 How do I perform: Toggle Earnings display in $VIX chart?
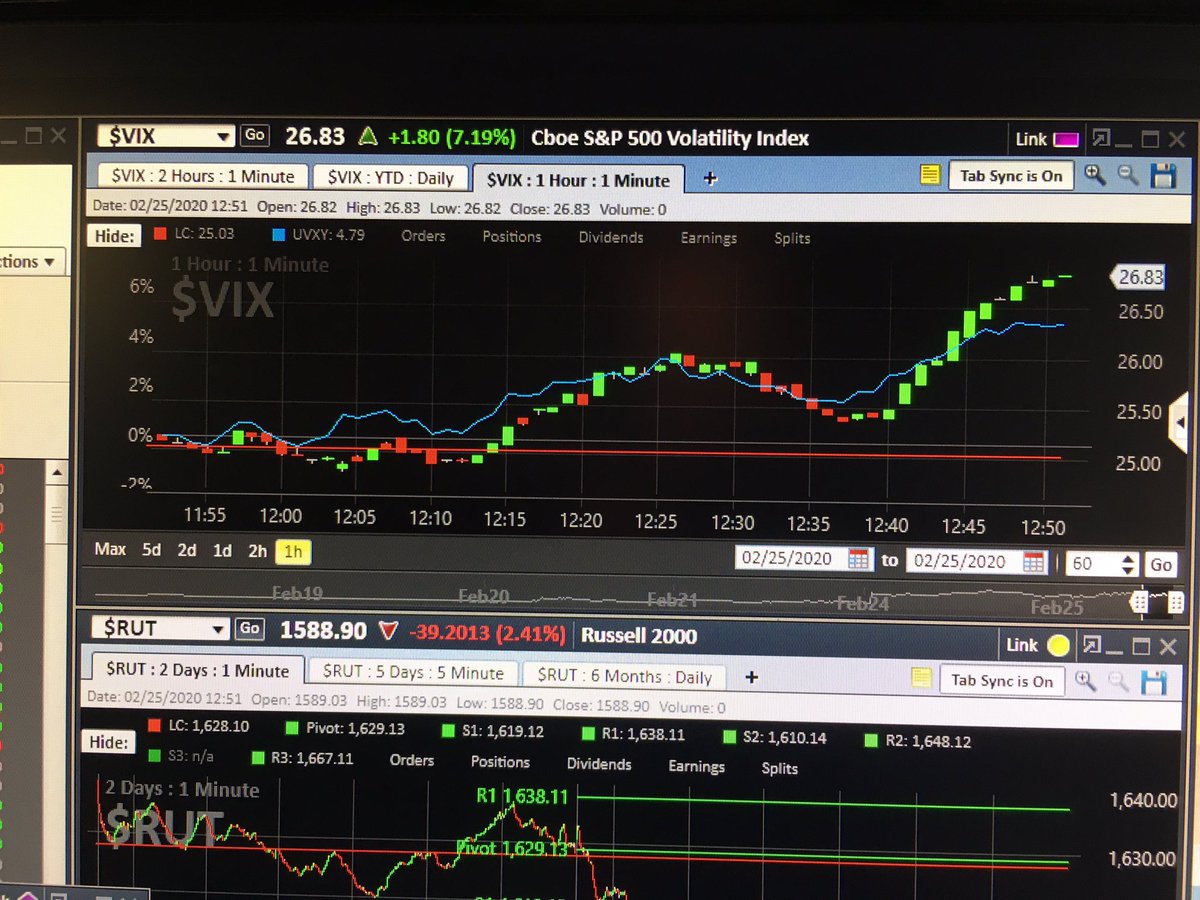[709, 238]
